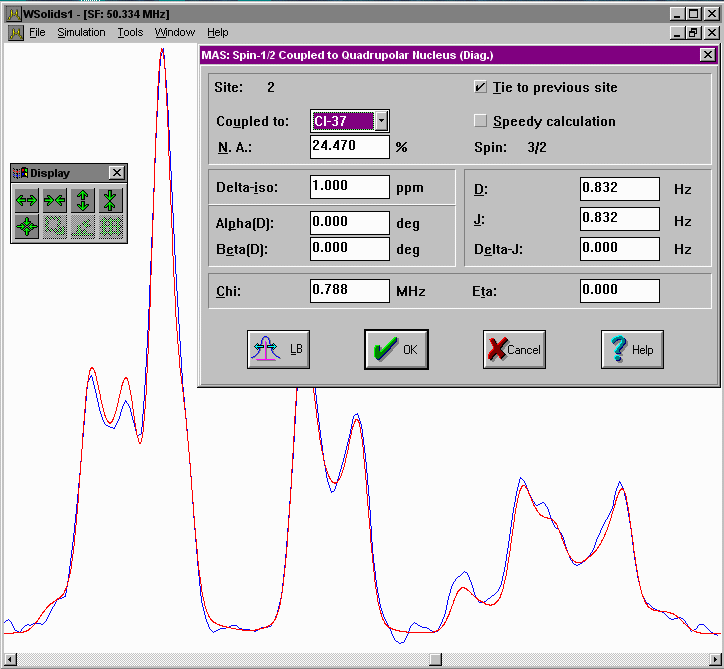This screenshot has width=724, height=669.
Task: Close the Display tool palette
Action: (x=116, y=173)
